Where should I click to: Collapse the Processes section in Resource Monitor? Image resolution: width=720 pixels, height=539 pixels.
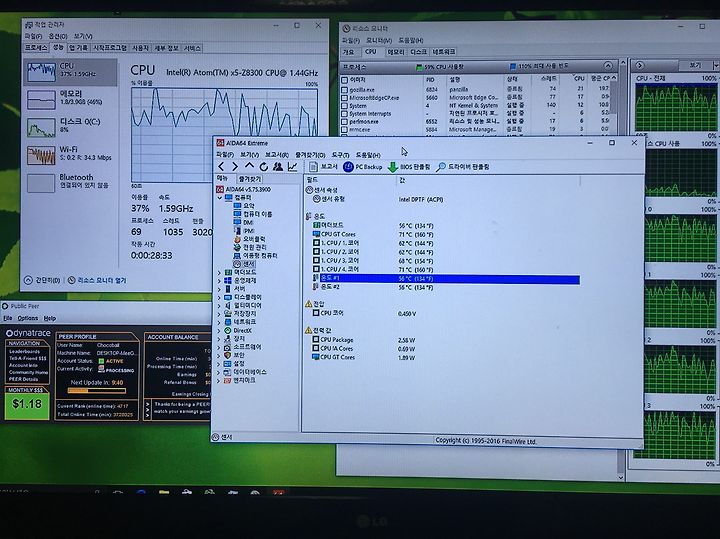point(608,66)
